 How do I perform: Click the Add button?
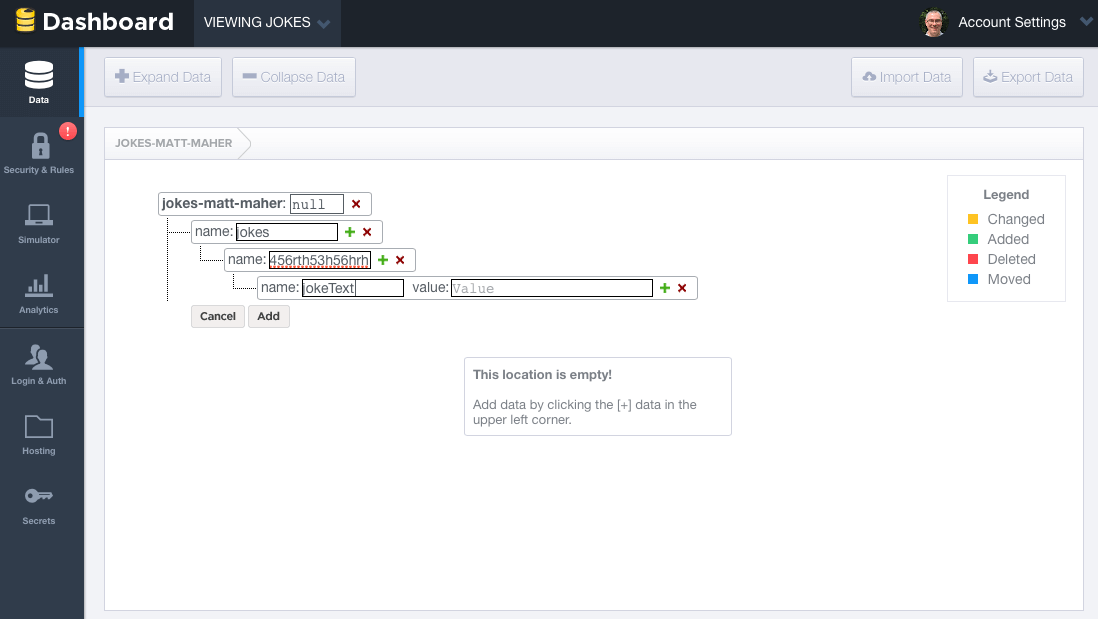268,316
